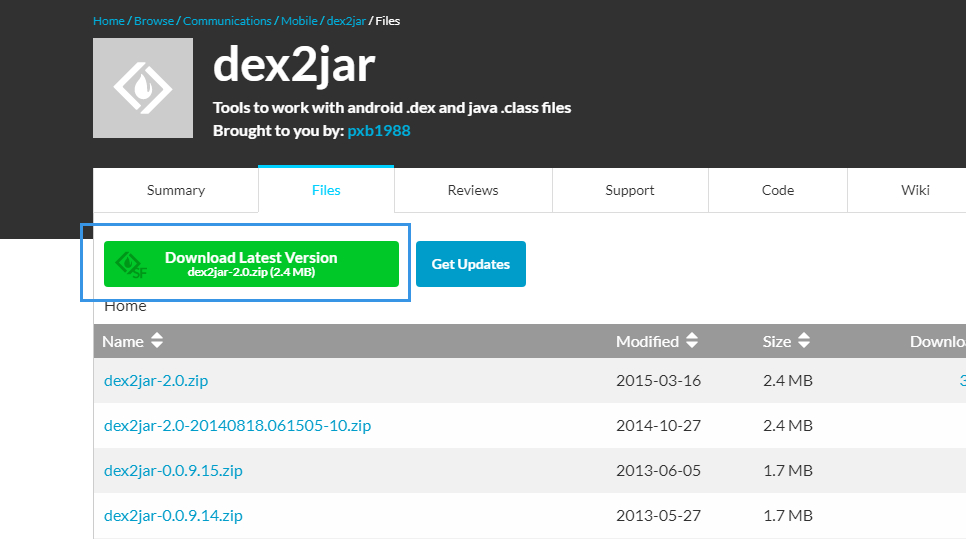Open dex2jar breadcrumb link

(x=346, y=21)
